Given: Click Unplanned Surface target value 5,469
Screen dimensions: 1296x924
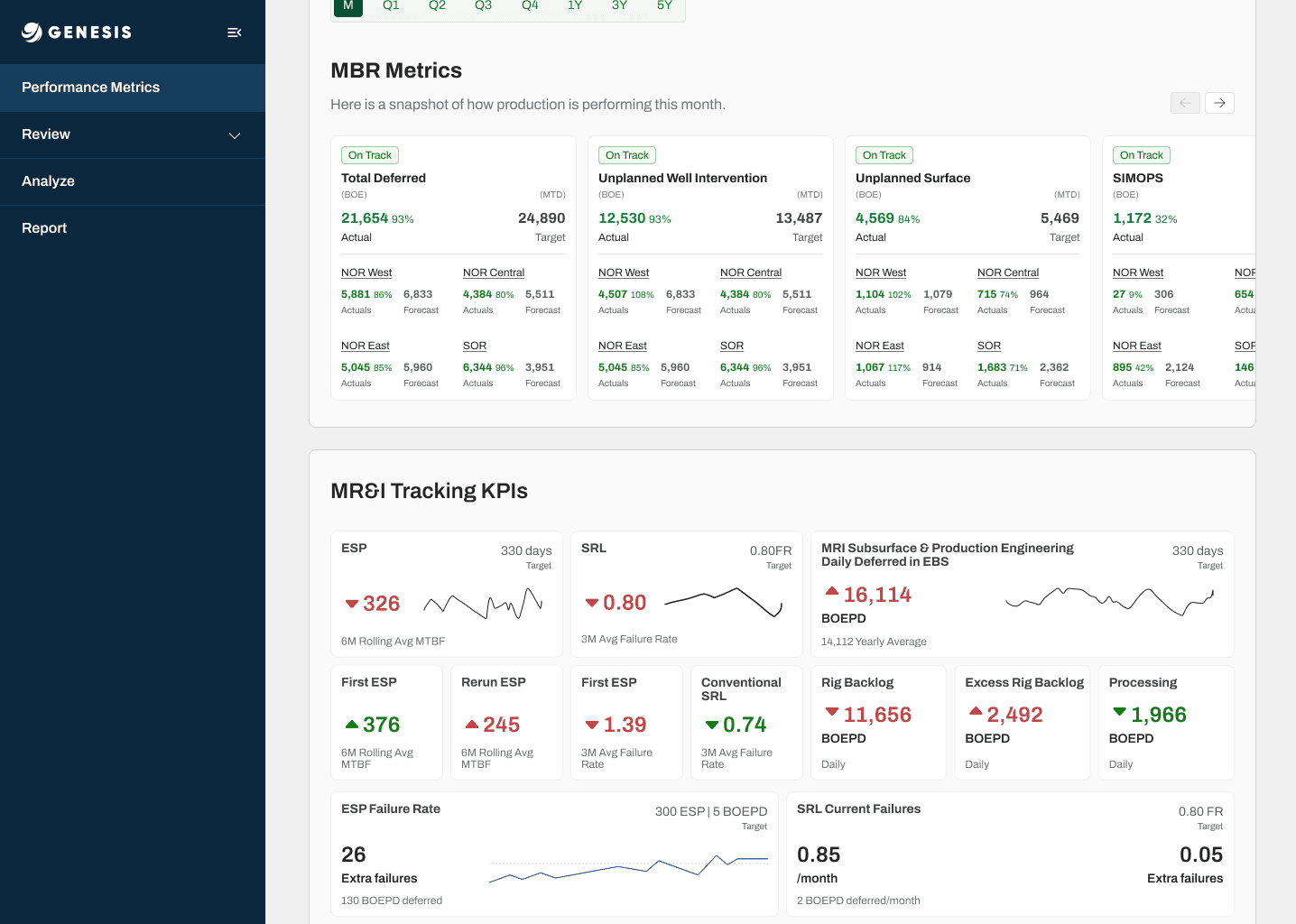Looking at the screenshot, I should point(1060,218).
